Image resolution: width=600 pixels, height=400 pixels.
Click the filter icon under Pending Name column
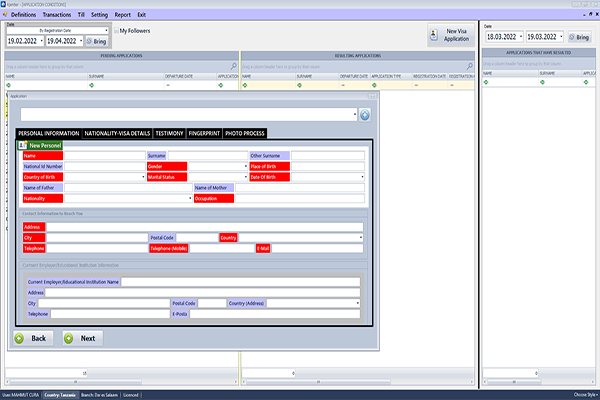click(x=9, y=85)
